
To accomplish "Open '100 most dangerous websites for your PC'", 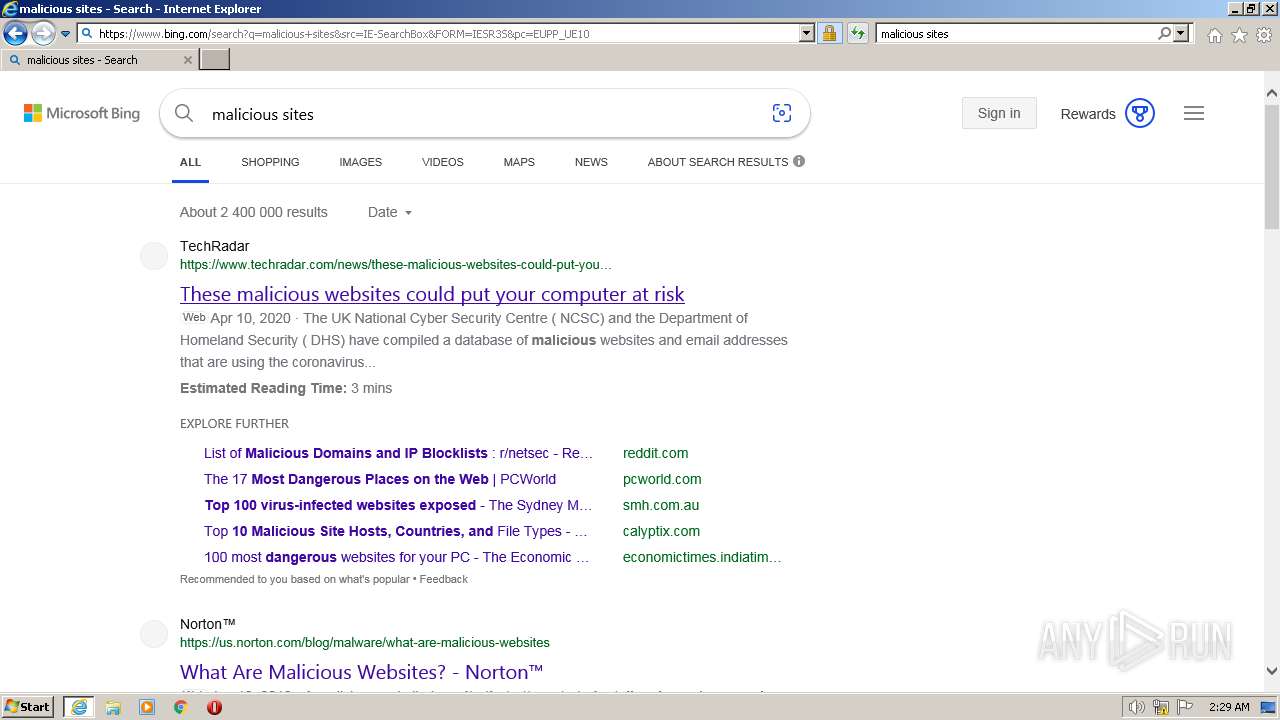I will coord(397,557).
